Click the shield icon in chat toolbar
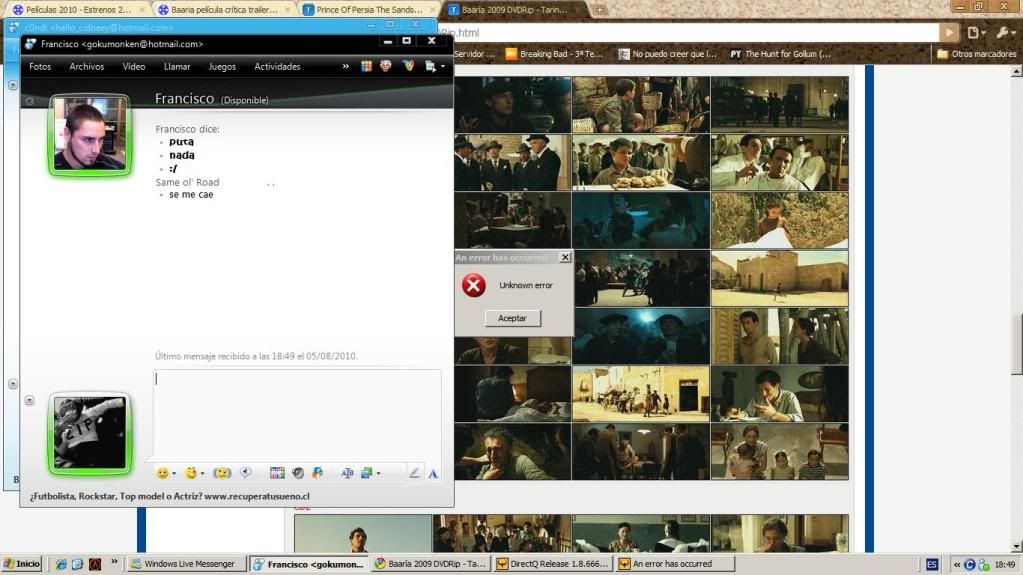The height and width of the screenshot is (575, 1023). pos(408,65)
